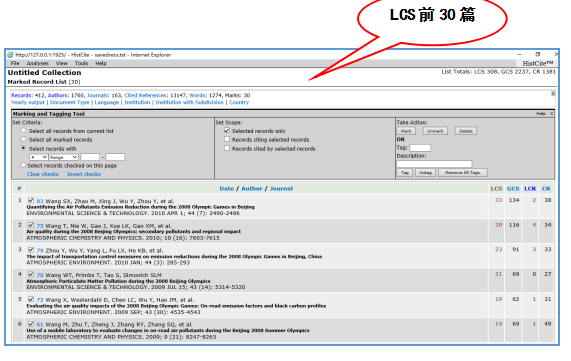Open the Range dropdown
Viewport: 571px width, 361px height.
coord(63,157)
